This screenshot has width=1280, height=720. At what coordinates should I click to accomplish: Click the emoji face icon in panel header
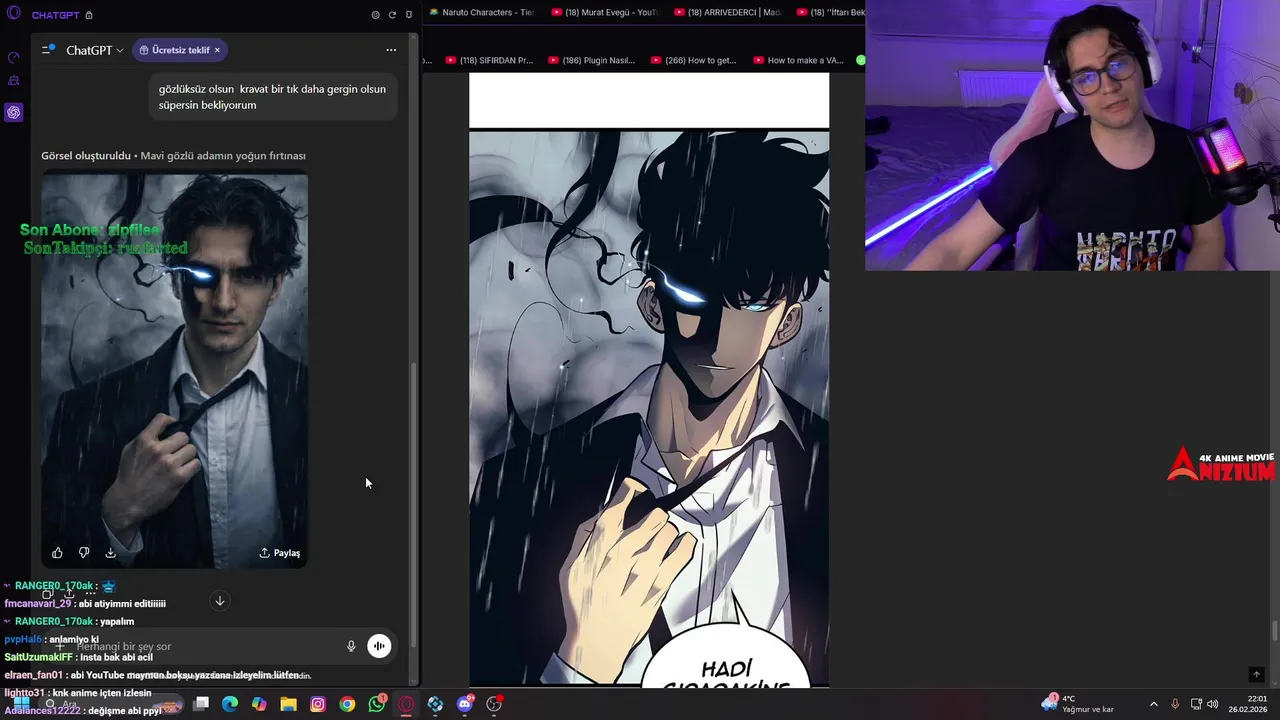(375, 15)
